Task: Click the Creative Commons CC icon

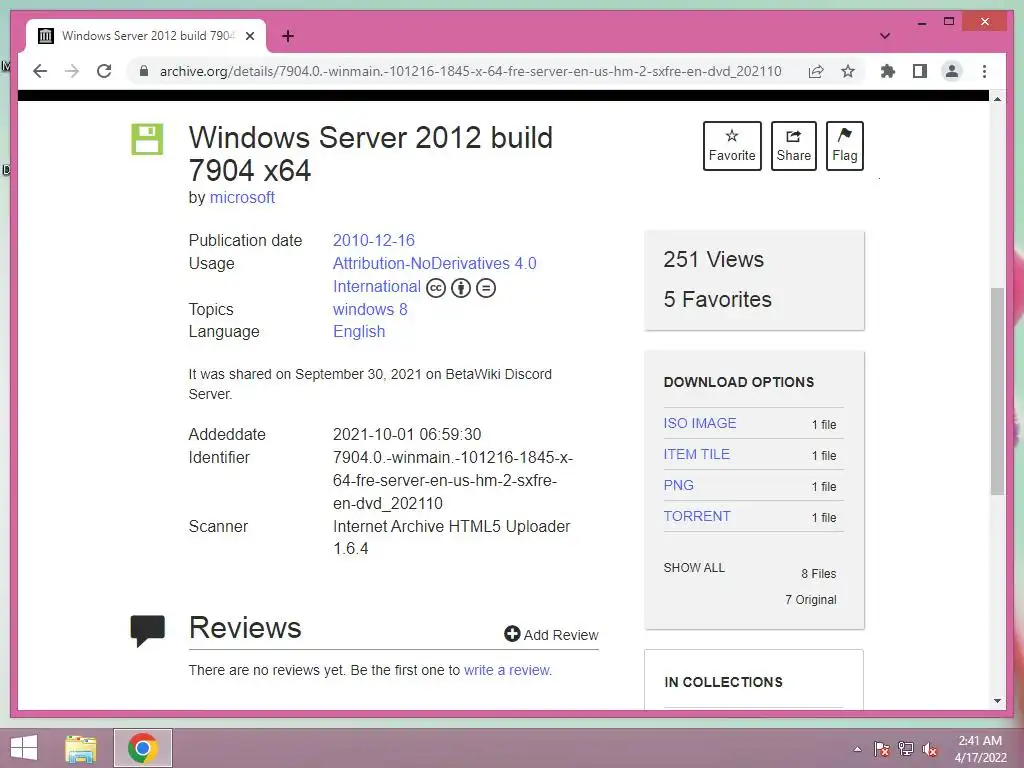Action: coord(436,287)
